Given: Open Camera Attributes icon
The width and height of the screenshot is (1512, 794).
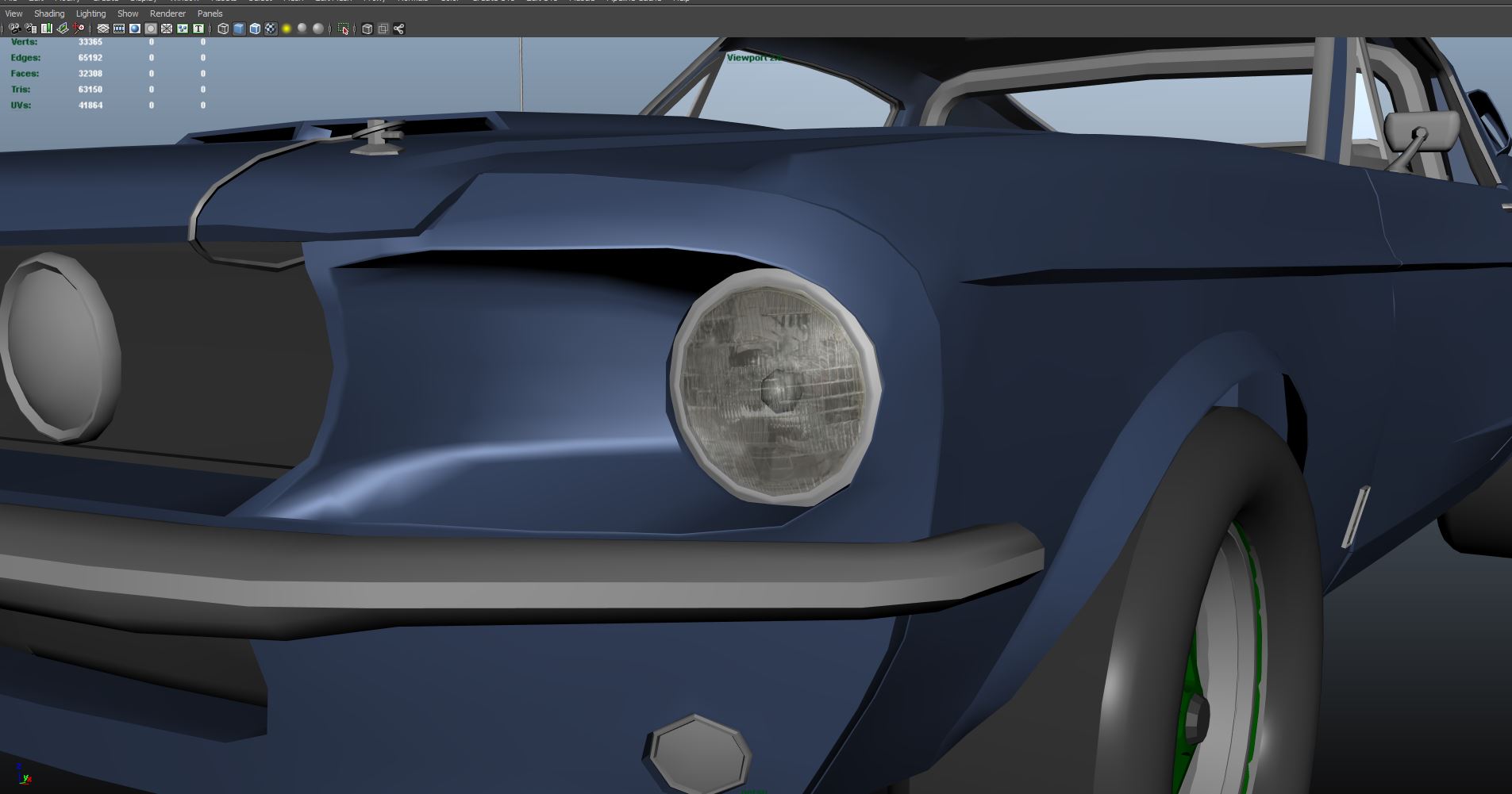Looking at the screenshot, I should (31, 29).
